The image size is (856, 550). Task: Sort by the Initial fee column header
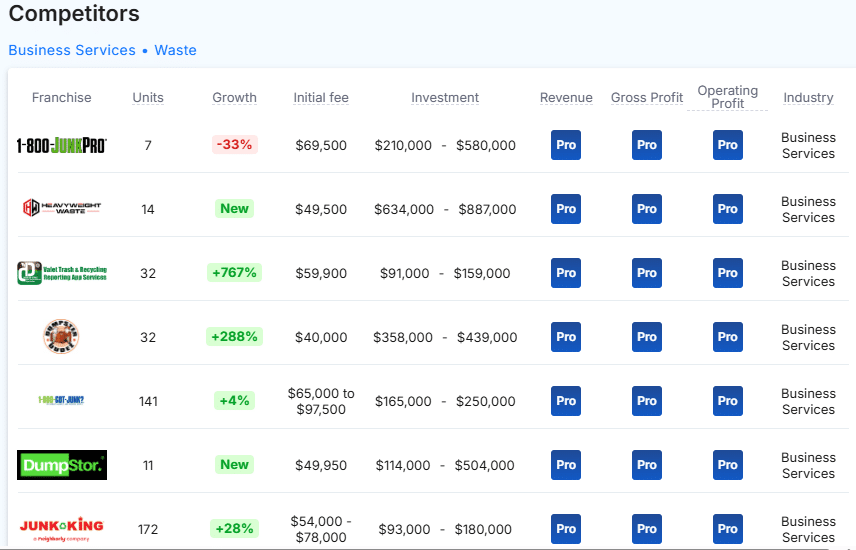(x=321, y=97)
